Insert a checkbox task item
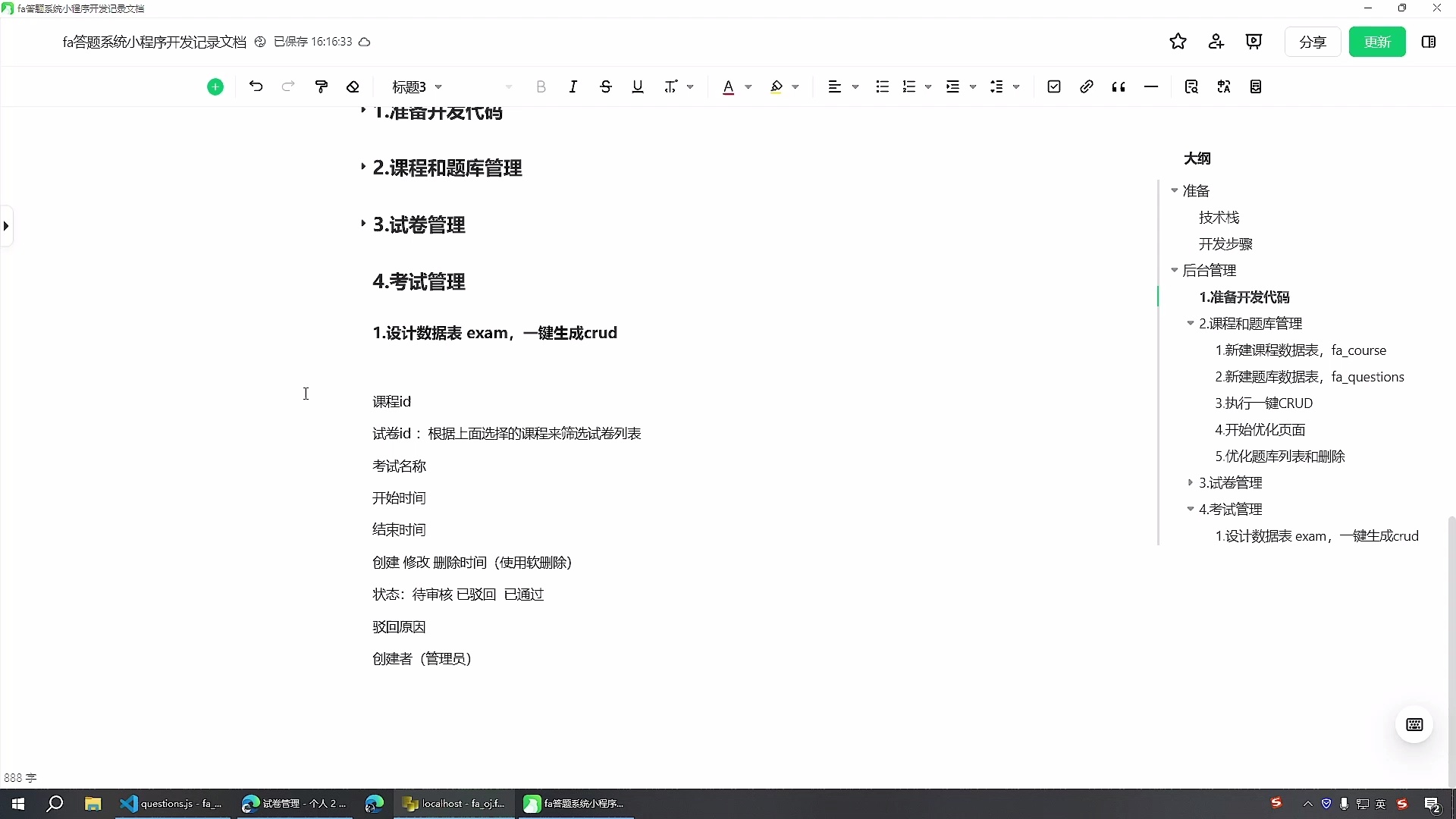Viewport: 1456px width, 819px height. [x=1054, y=86]
